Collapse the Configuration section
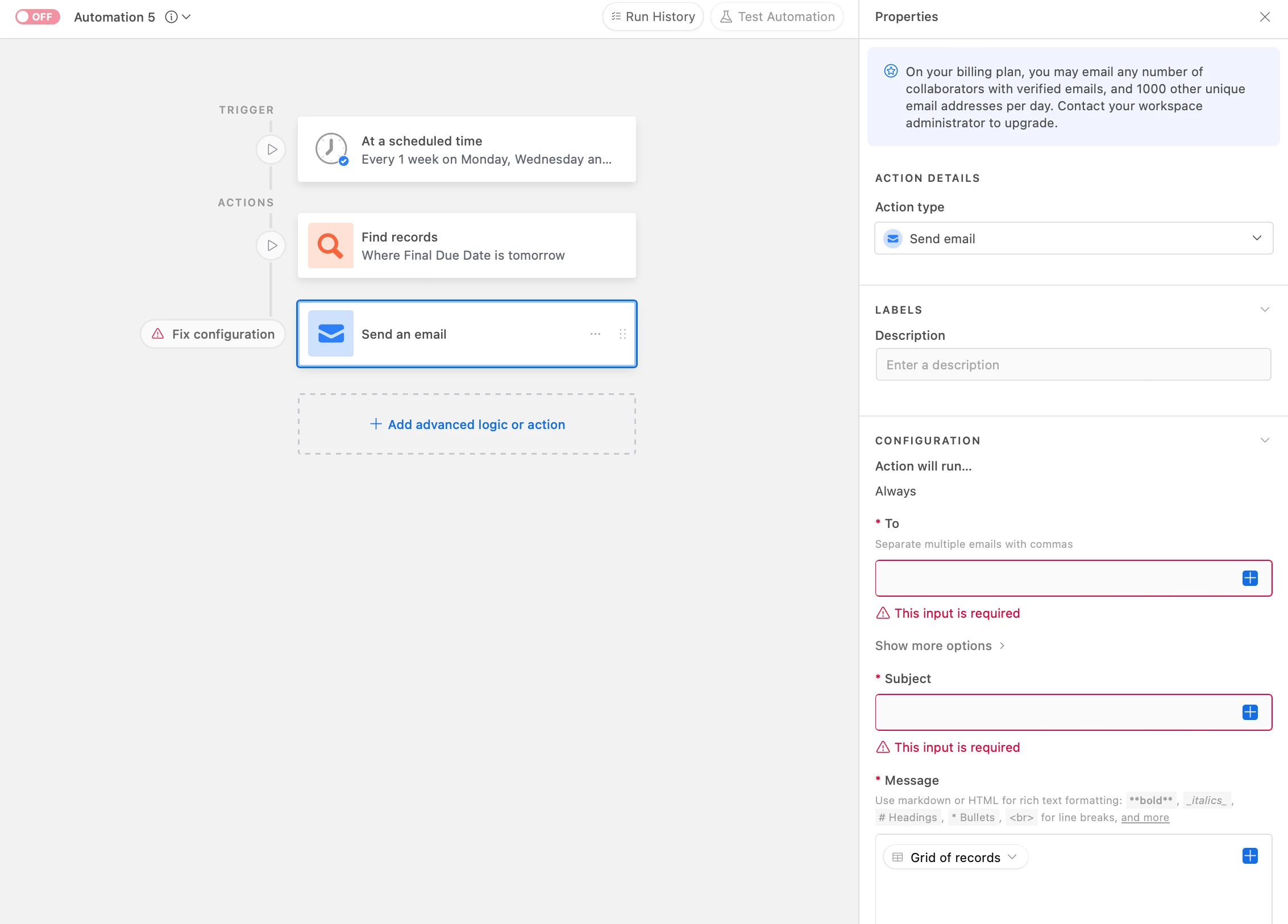1288x924 pixels. click(1265, 440)
